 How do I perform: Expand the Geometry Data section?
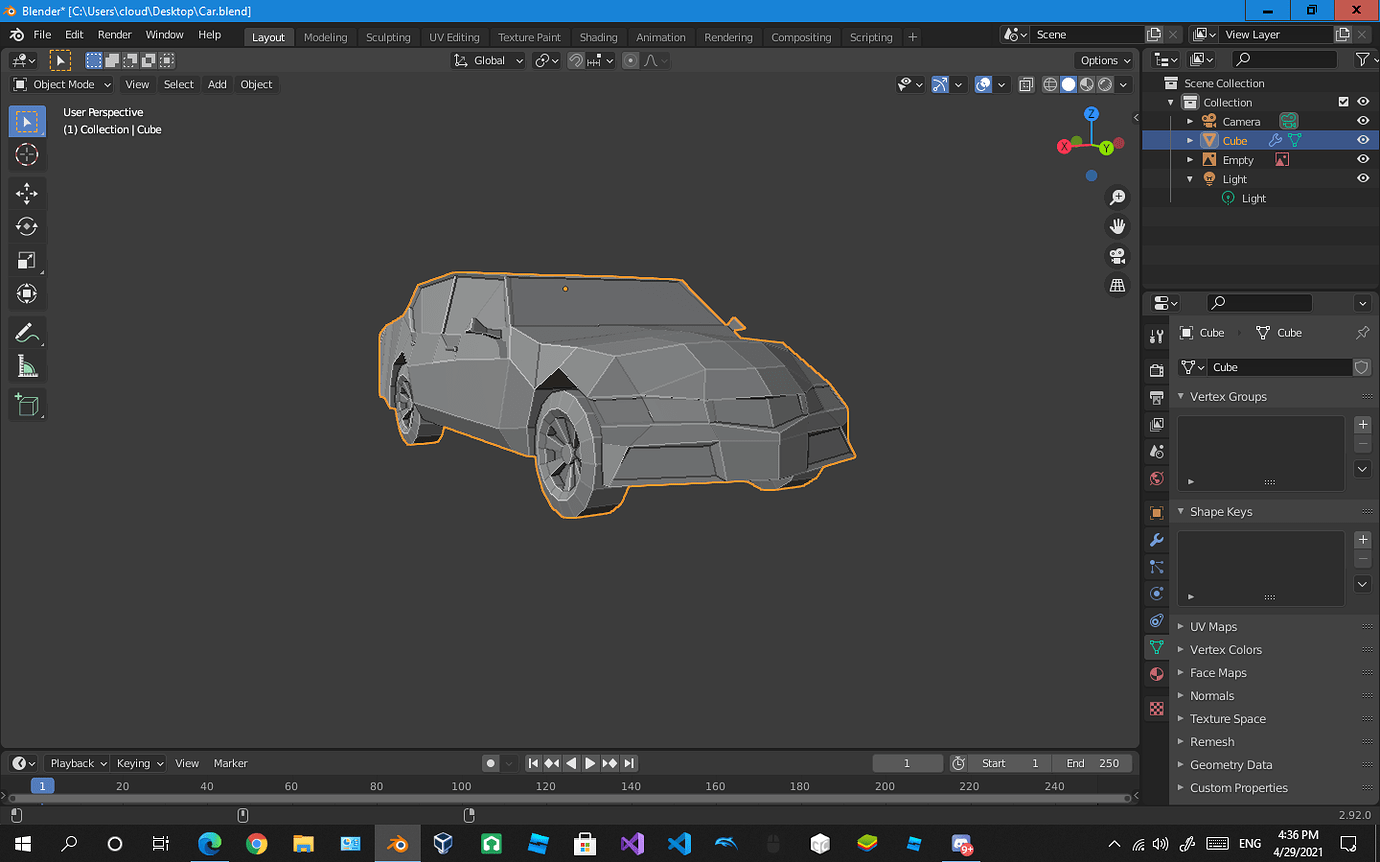coord(1231,765)
